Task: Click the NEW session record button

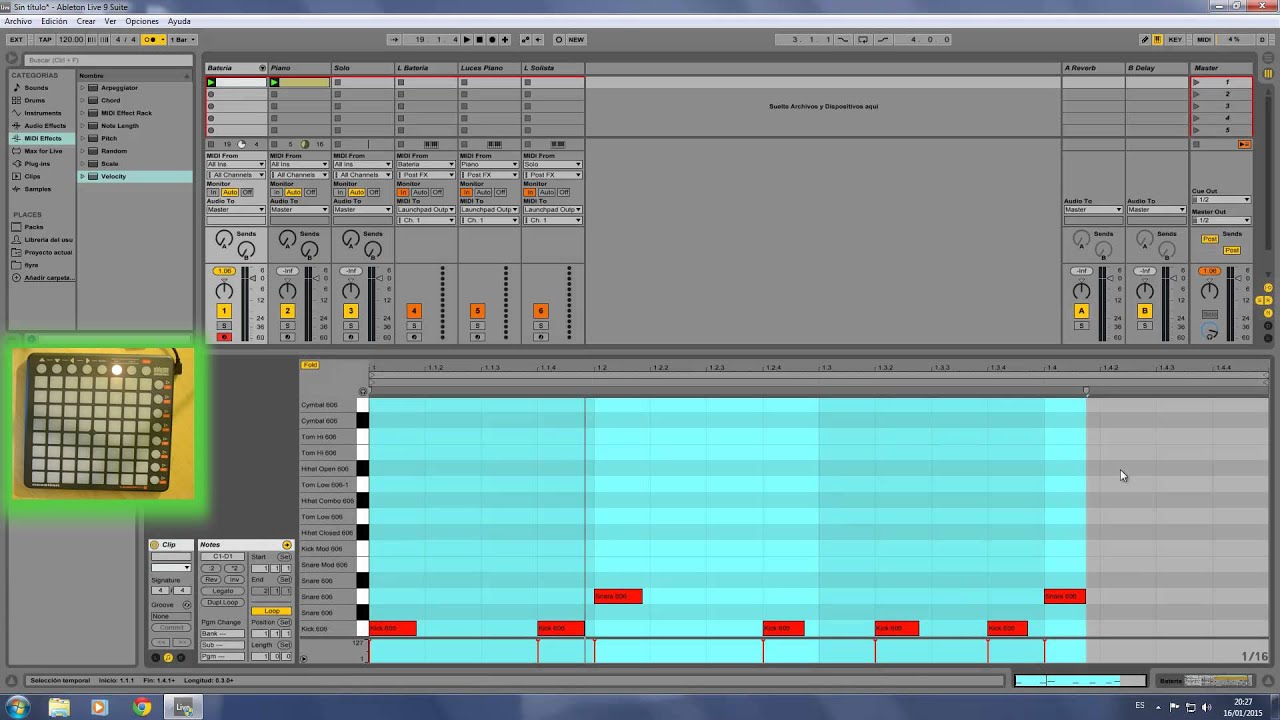Action: point(576,40)
